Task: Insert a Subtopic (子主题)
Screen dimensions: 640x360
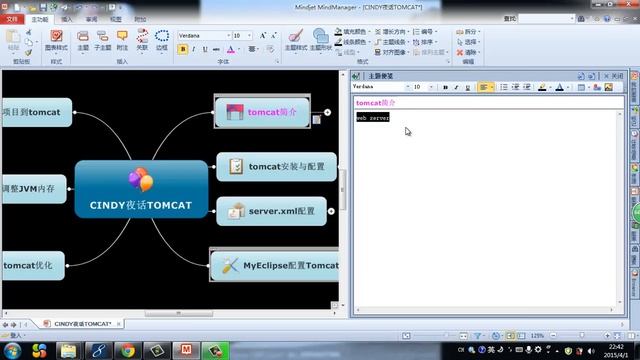Action: [x=102, y=40]
